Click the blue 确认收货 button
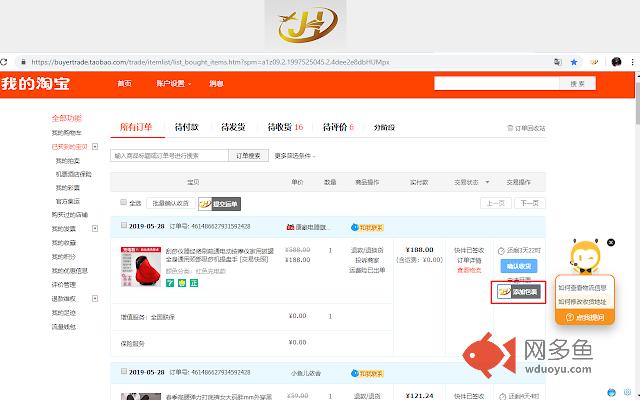Screen dimensions: 640x400 coord(519,266)
